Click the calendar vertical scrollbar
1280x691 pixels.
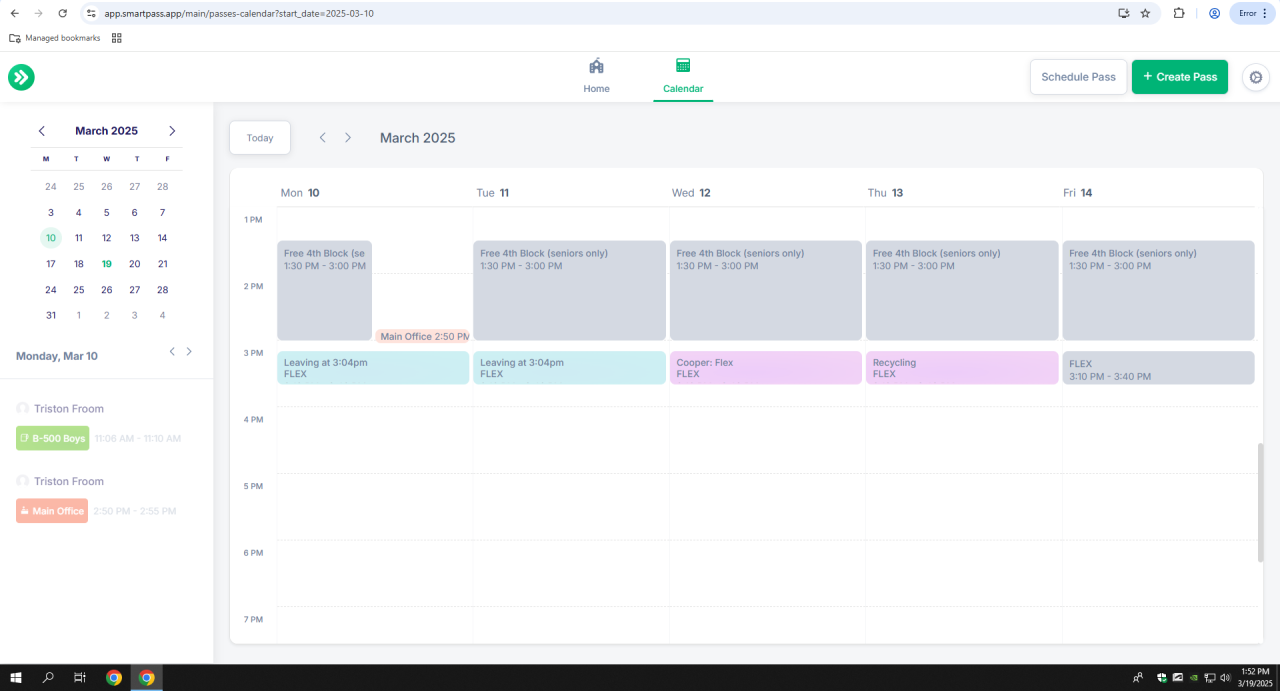1260,502
